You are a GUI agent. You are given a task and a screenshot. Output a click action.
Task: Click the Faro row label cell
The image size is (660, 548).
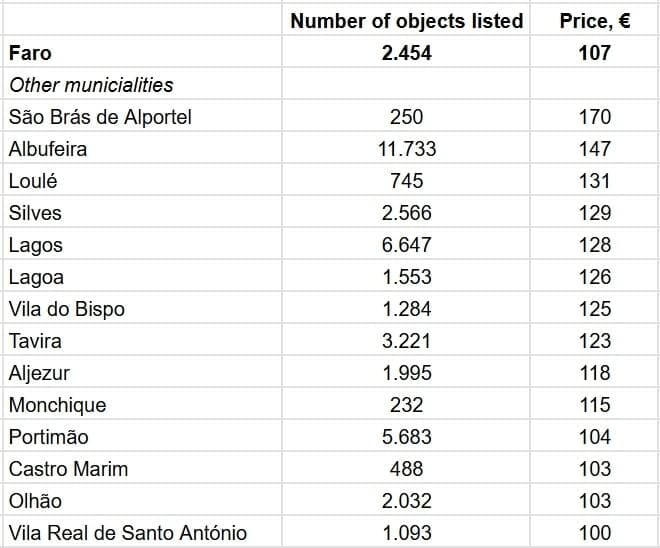pos(30,53)
